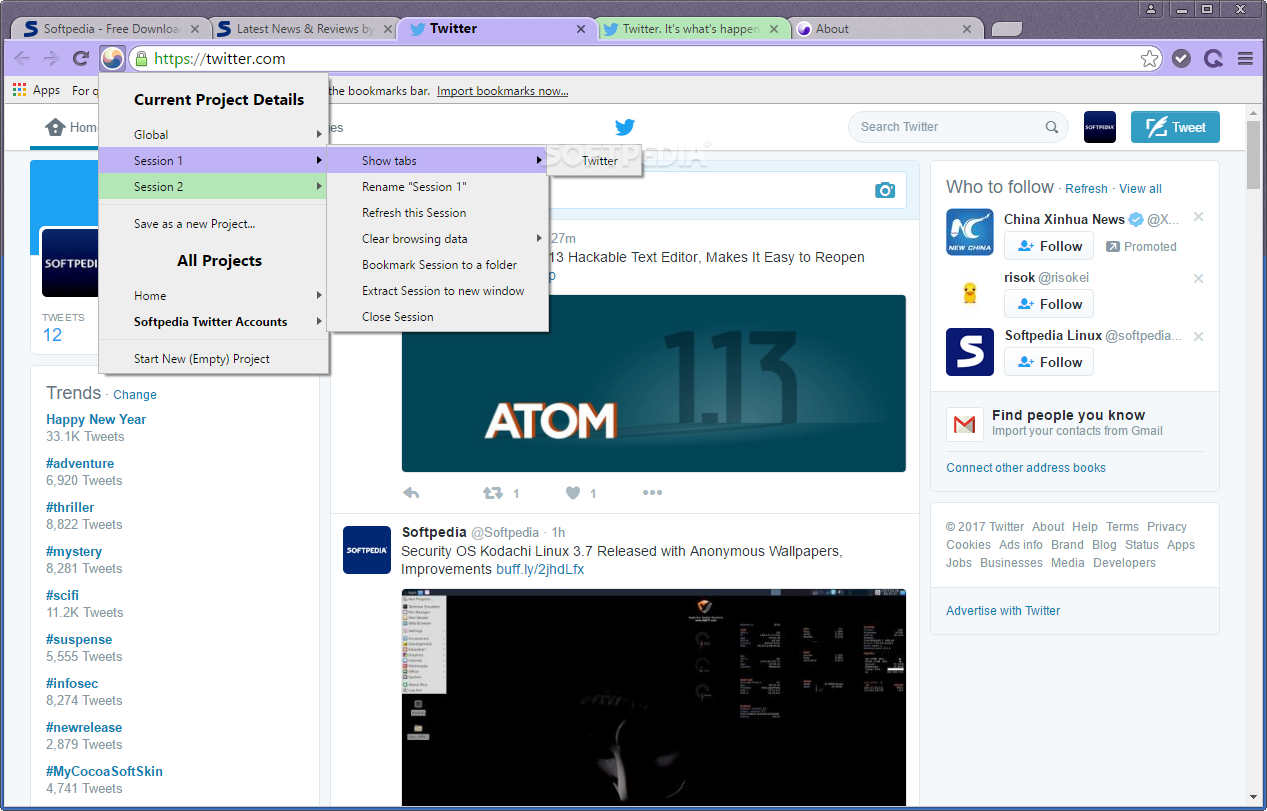The height and width of the screenshot is (811, 1267).
Task: Reload the page with the refresh icon
Action: (81, 59)
